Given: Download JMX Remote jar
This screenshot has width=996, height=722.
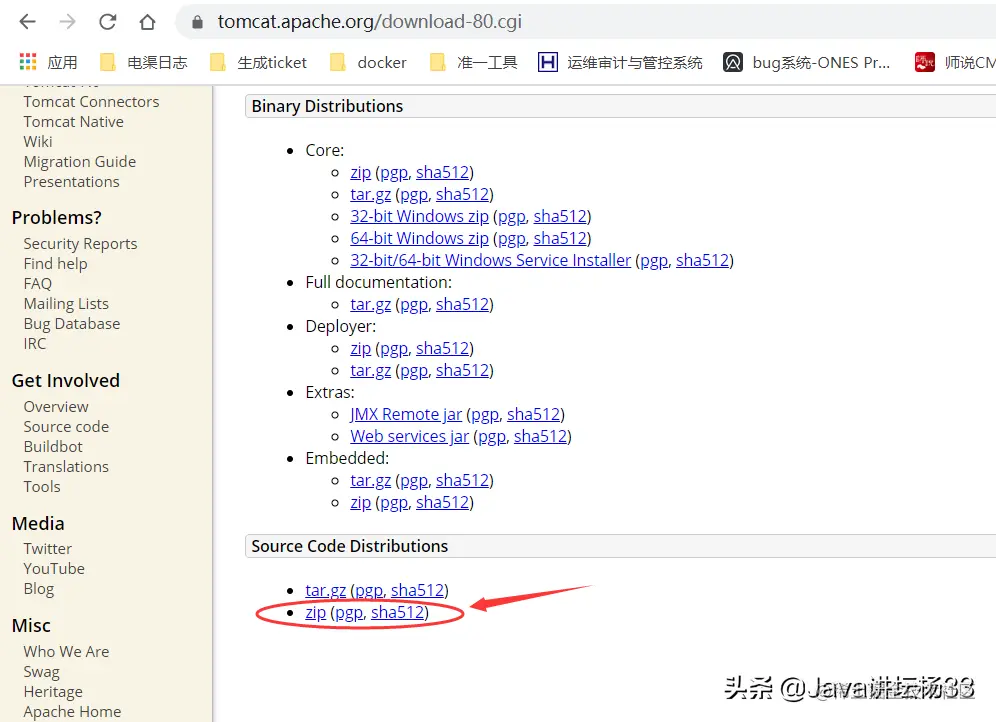Looking at the screenshot, I should point(406,414).
